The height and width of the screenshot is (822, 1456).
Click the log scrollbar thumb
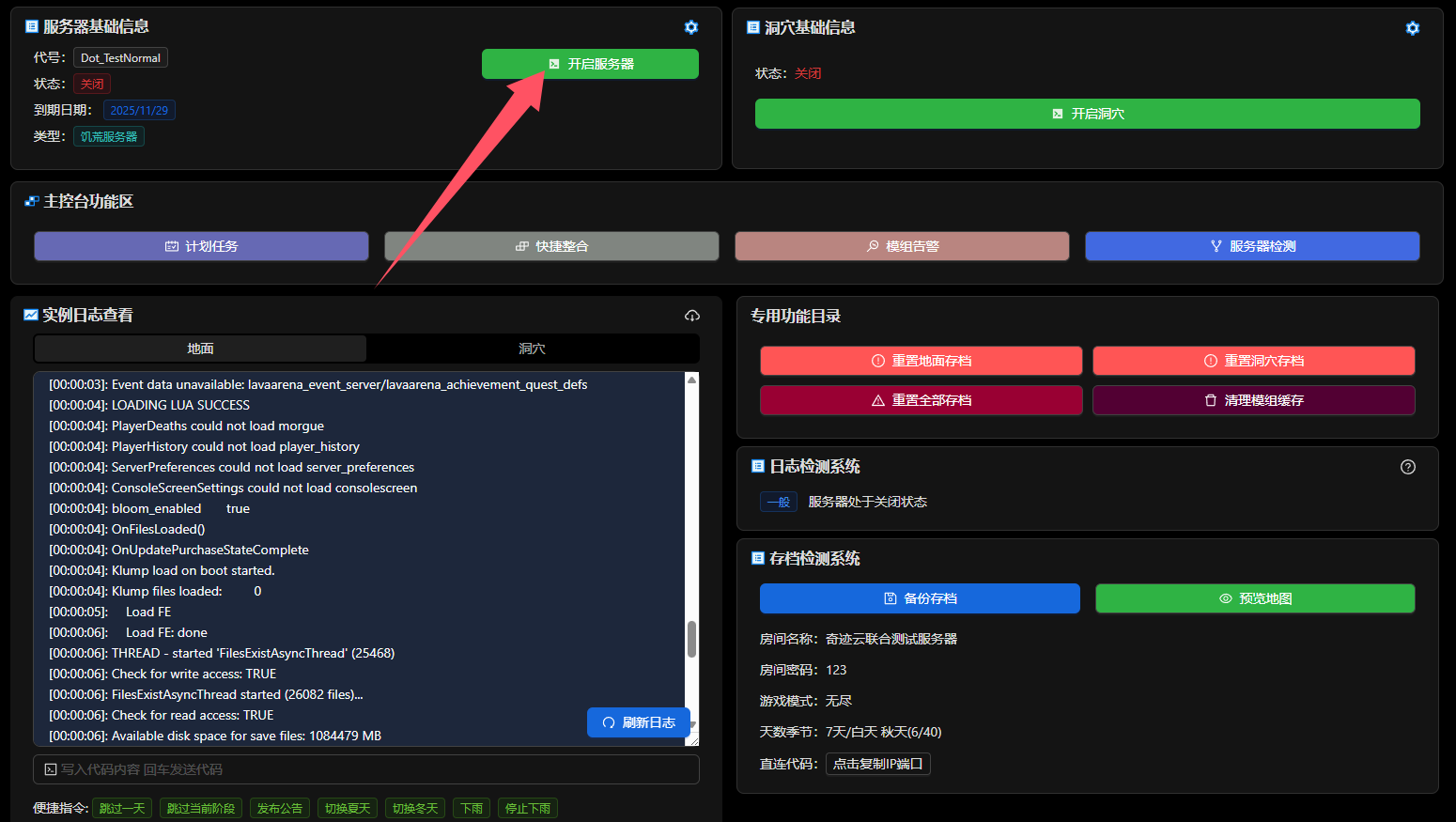tap(692, 639)
